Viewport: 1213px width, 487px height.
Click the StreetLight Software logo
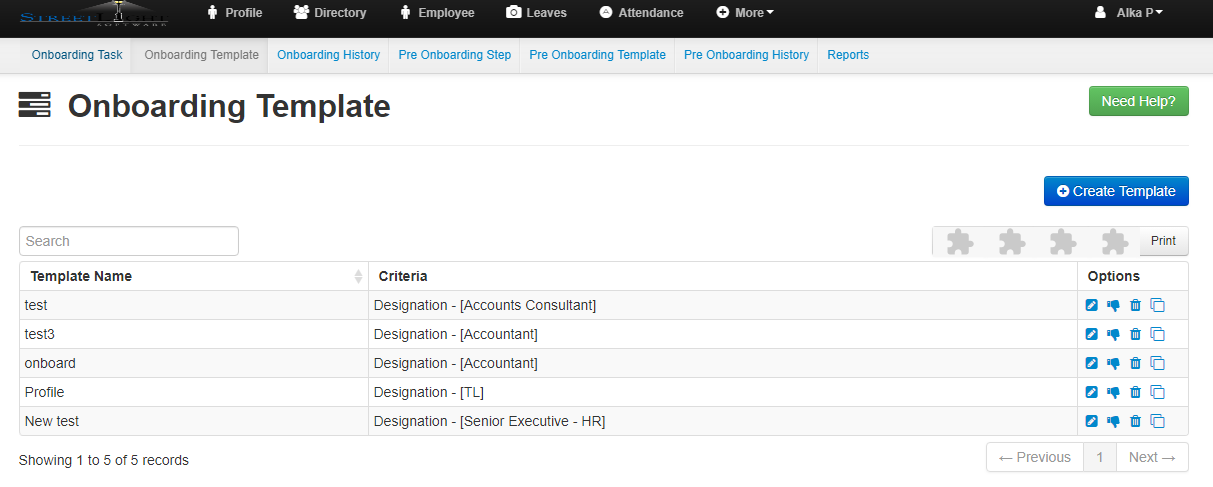[x=94, y=15]
